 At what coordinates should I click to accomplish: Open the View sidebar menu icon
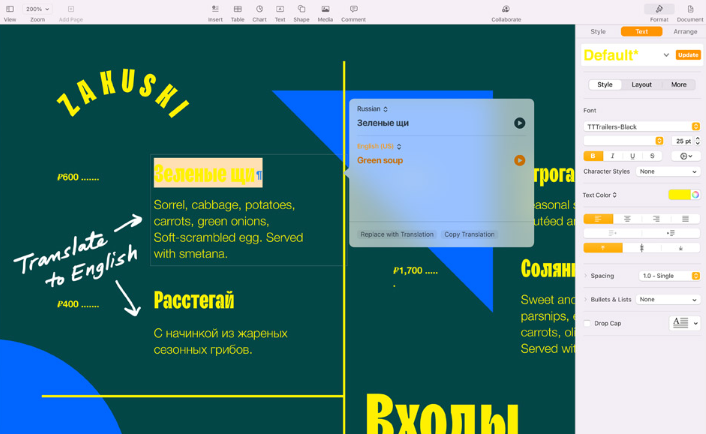[10, 9]
